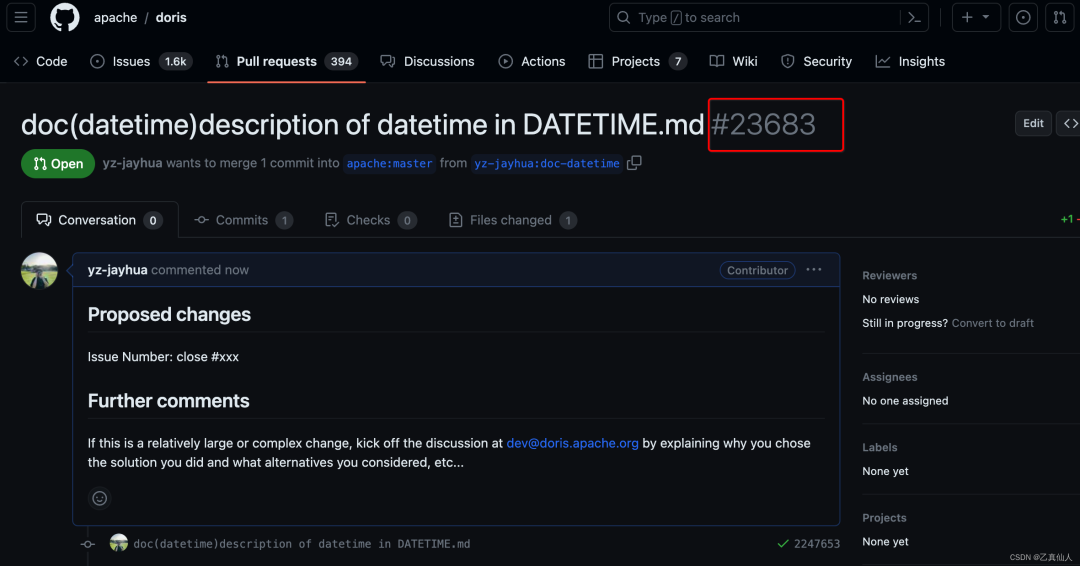The height and width of the screenshot is (566, 1080).
Task: Open the Assignees sidebar section
Action: pos(889,377)
